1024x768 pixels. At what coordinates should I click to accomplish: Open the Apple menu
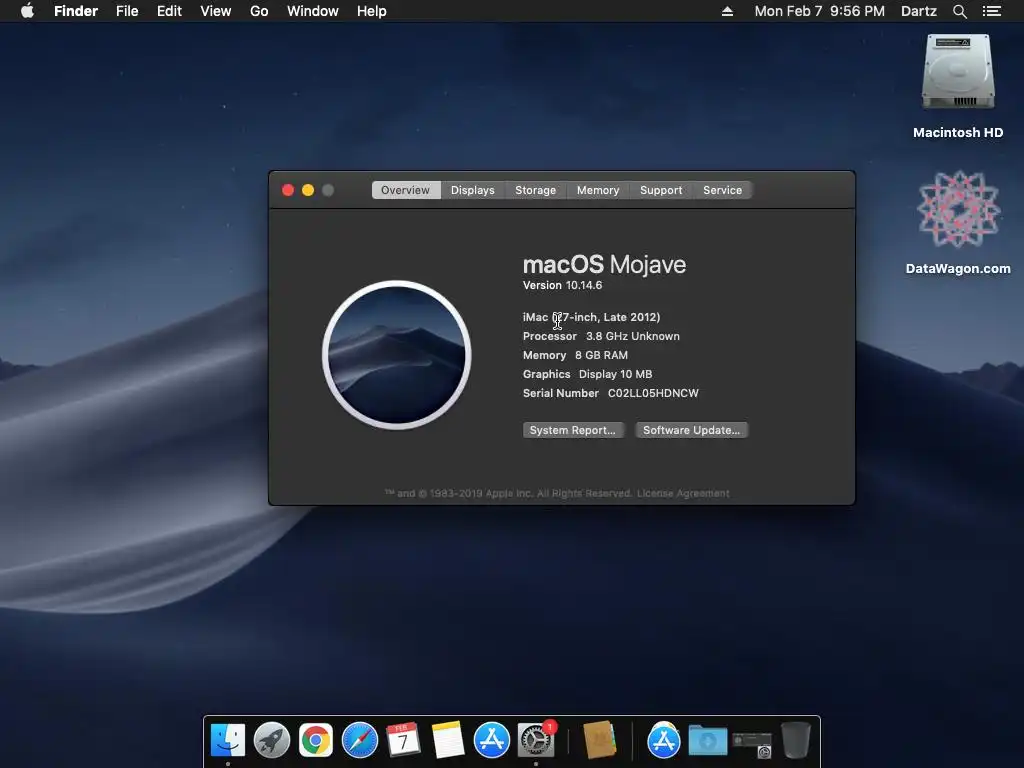pyautogui.click(x=27, y=11)
